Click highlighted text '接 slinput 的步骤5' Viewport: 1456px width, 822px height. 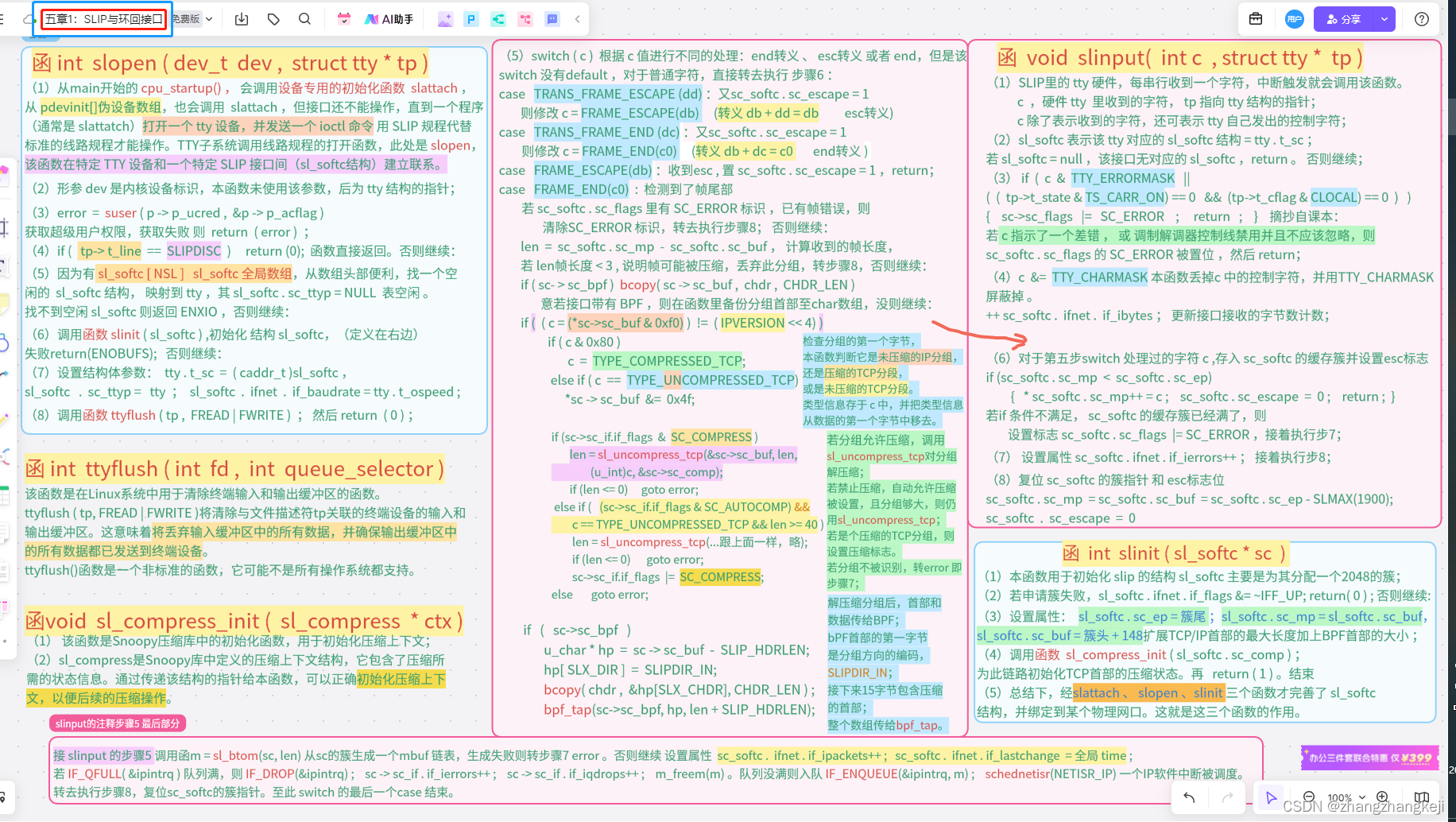[x=102, y=755]
